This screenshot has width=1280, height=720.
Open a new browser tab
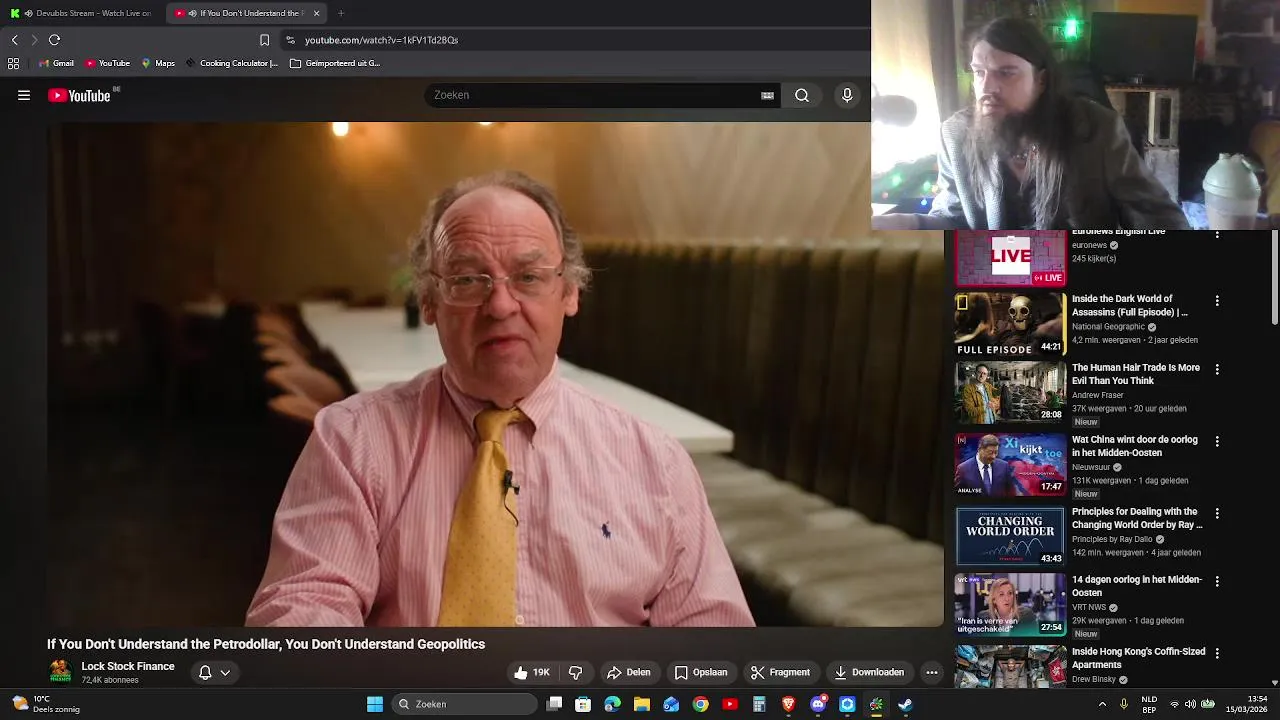click(x=341, y=13)
